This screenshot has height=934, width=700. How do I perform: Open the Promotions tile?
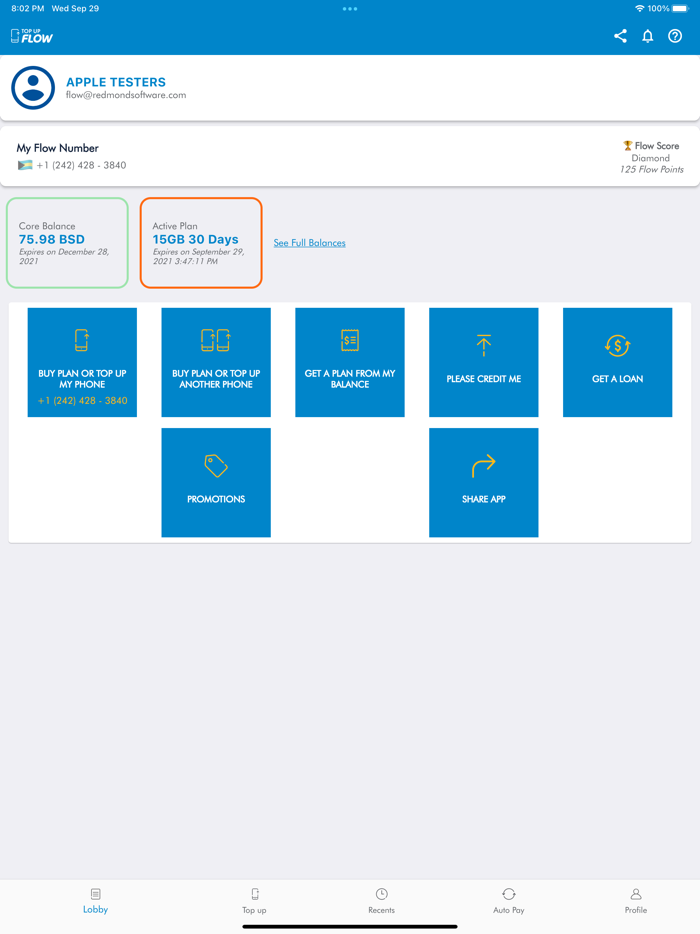coord(216,482)
